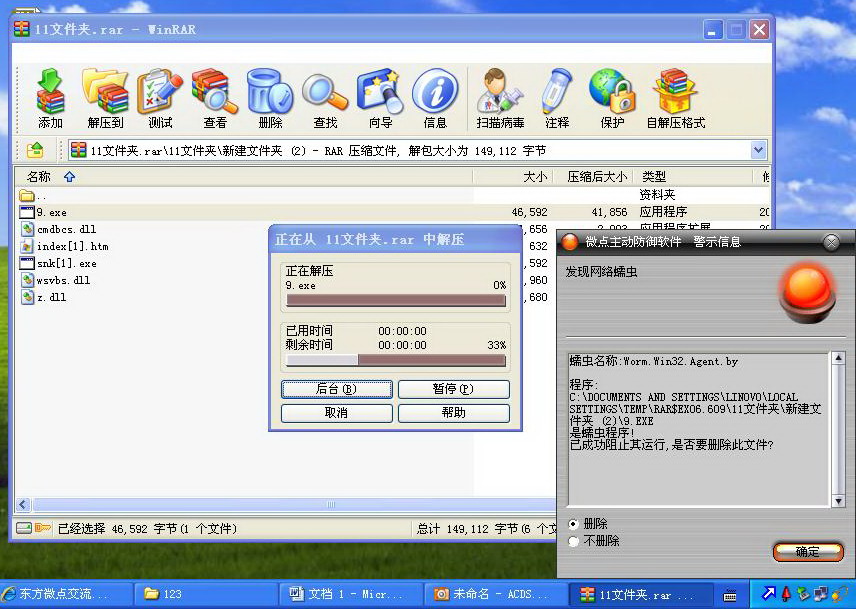Click the go-up-one-level folder icon
Image resolution: width=856 pixels, height=609 pixels.
pos(35,150)
